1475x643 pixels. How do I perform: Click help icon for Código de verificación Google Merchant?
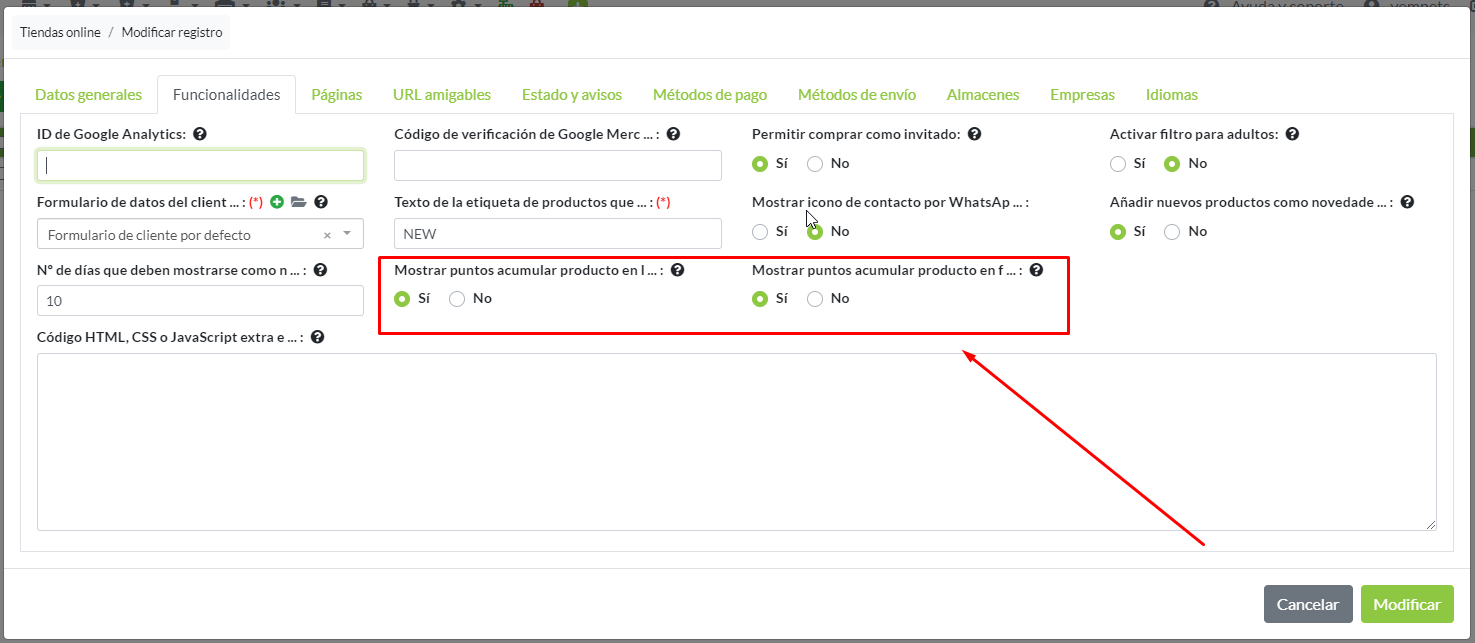click(673, 134)
